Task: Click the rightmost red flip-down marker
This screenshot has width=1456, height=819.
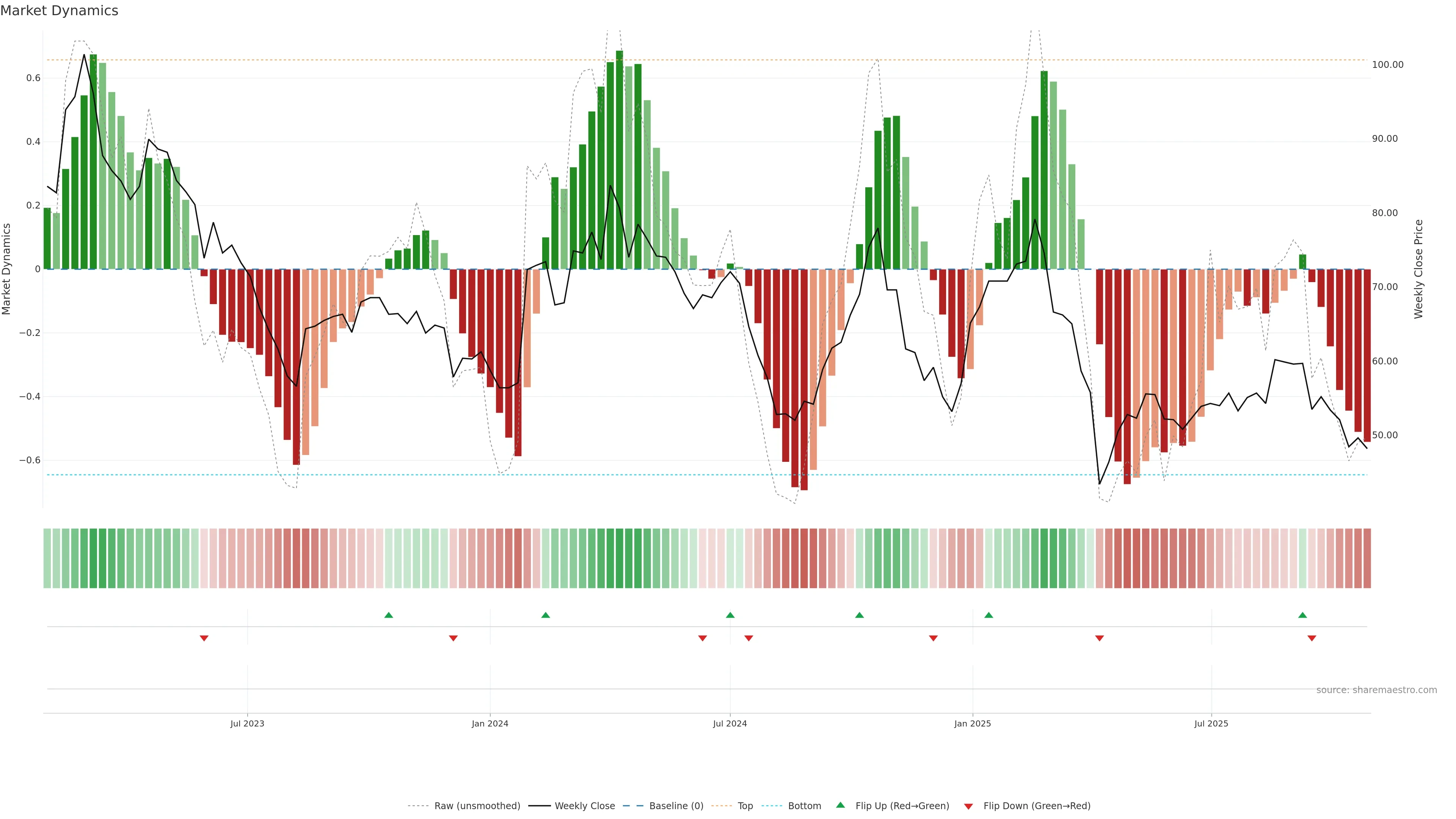Action: [x=1311, y=638]
